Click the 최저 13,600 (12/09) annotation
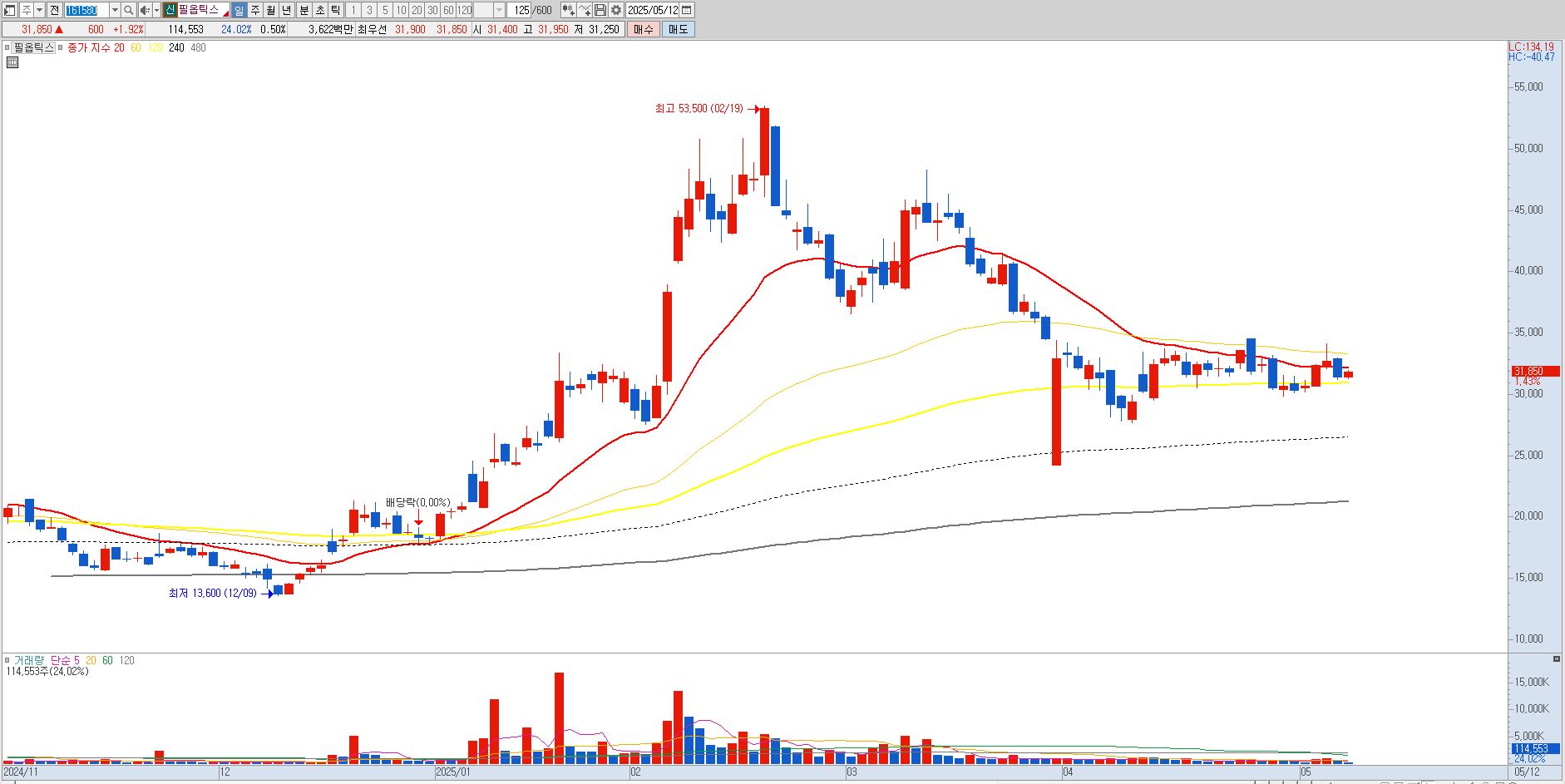 (x=213, y=593)
